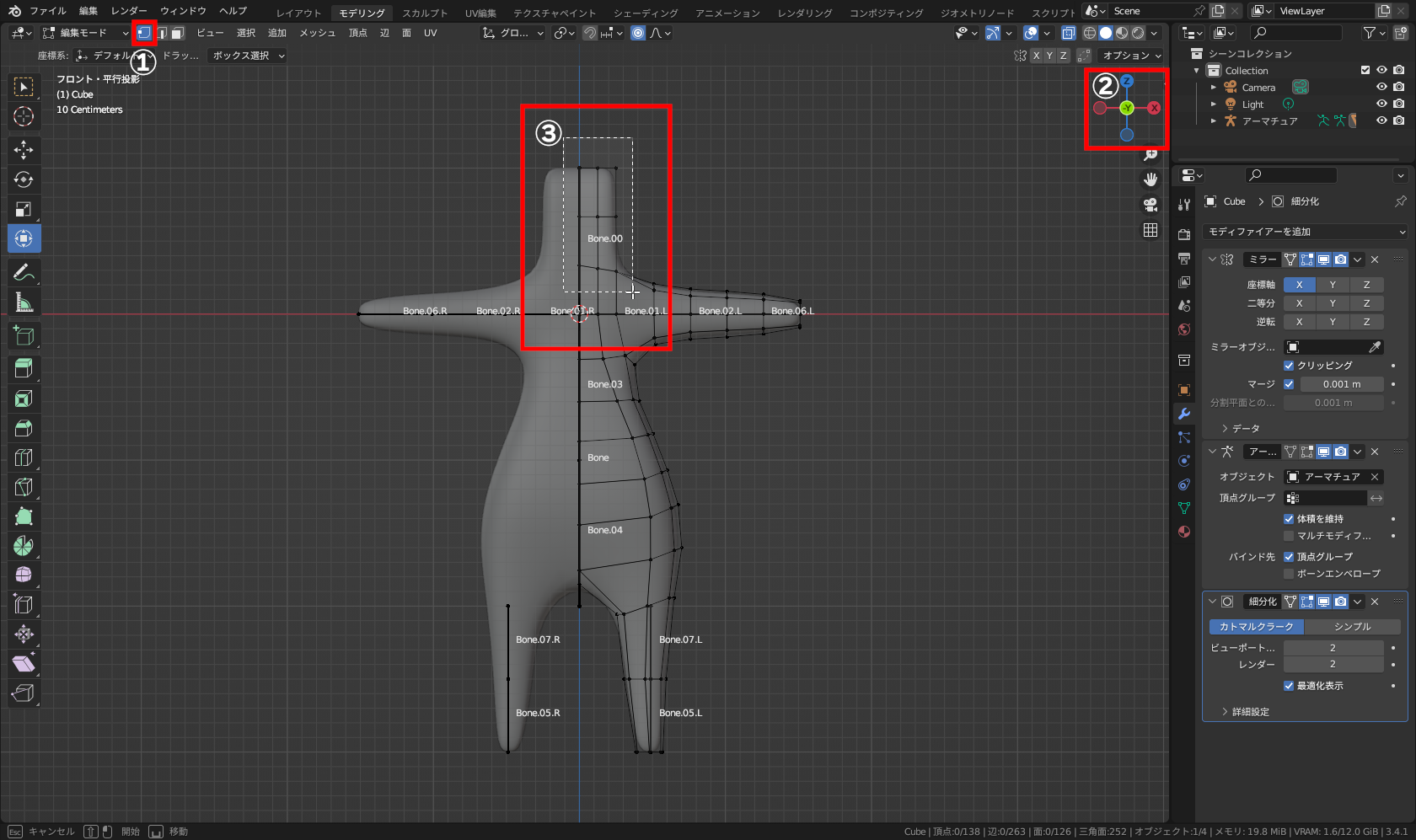Choose the Move tool in the left toolbar

[24, 150]
